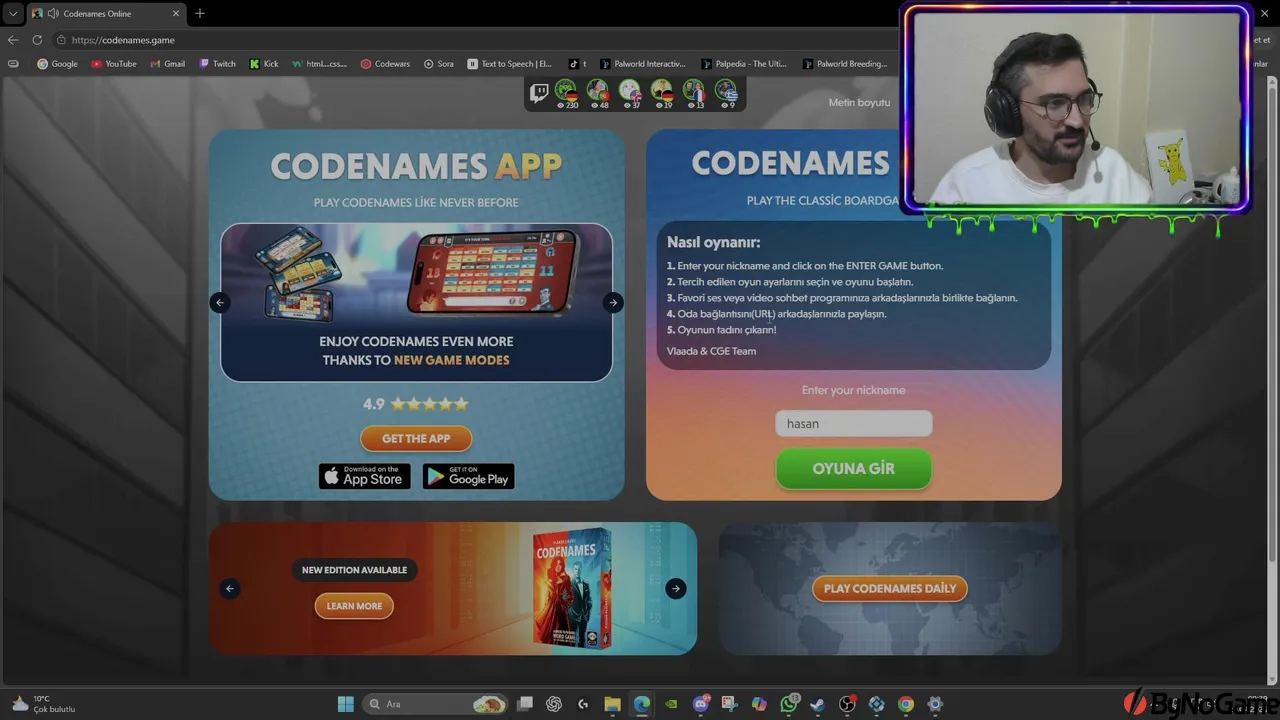Click the LEARN MORE button
Viewport: 1280px width, 720px height.
tap(354, 606)
